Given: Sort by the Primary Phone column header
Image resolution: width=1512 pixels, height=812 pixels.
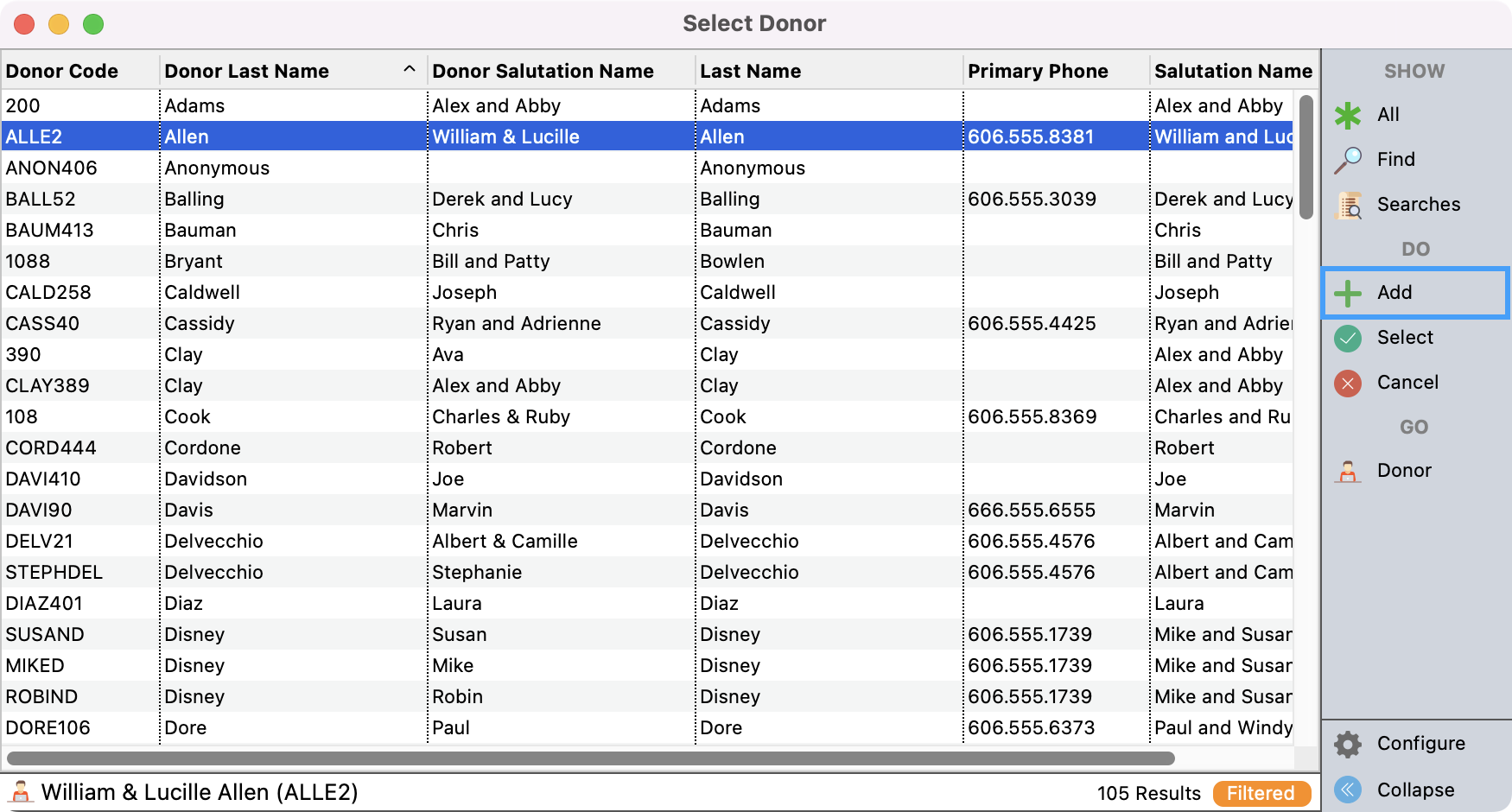Looking at the screenshot, I should (x=1038, y=71).
